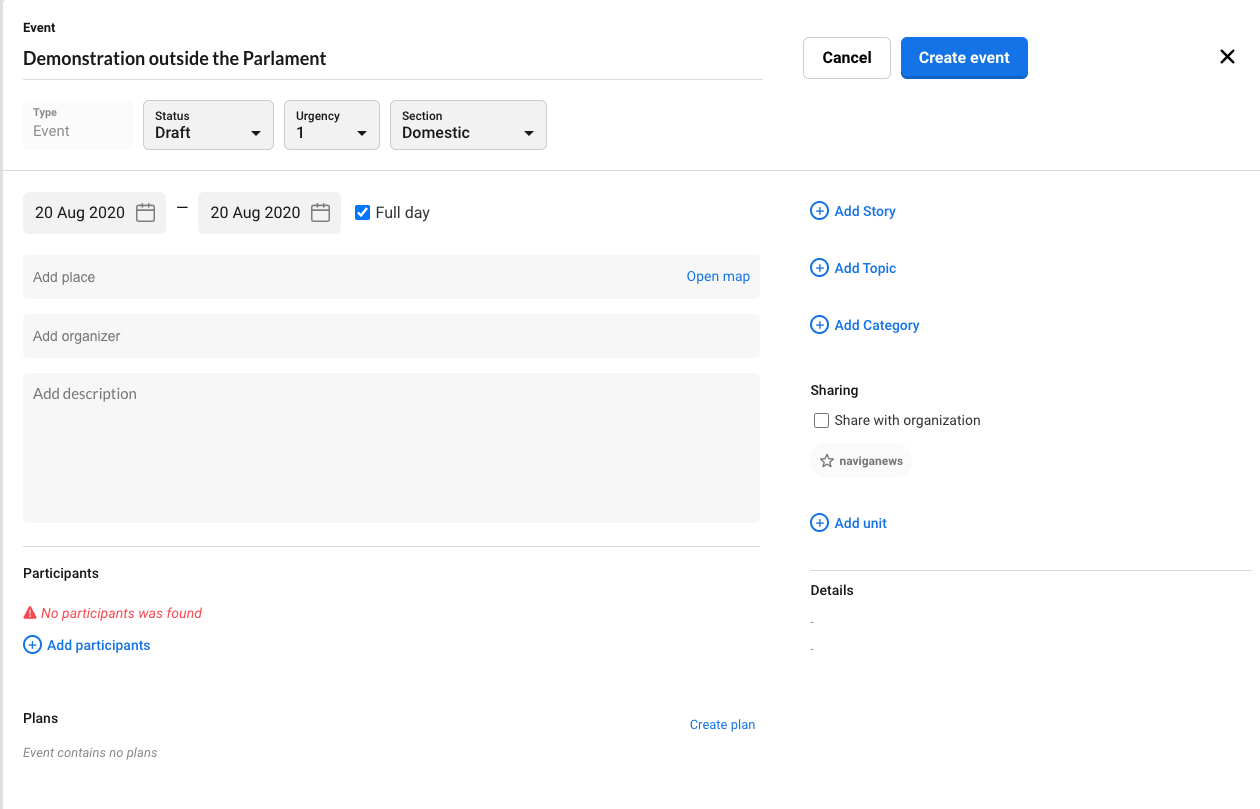Click the plus icon beside Add Story
Viewport: 1260px width, 809px height.
pos(819,211)
